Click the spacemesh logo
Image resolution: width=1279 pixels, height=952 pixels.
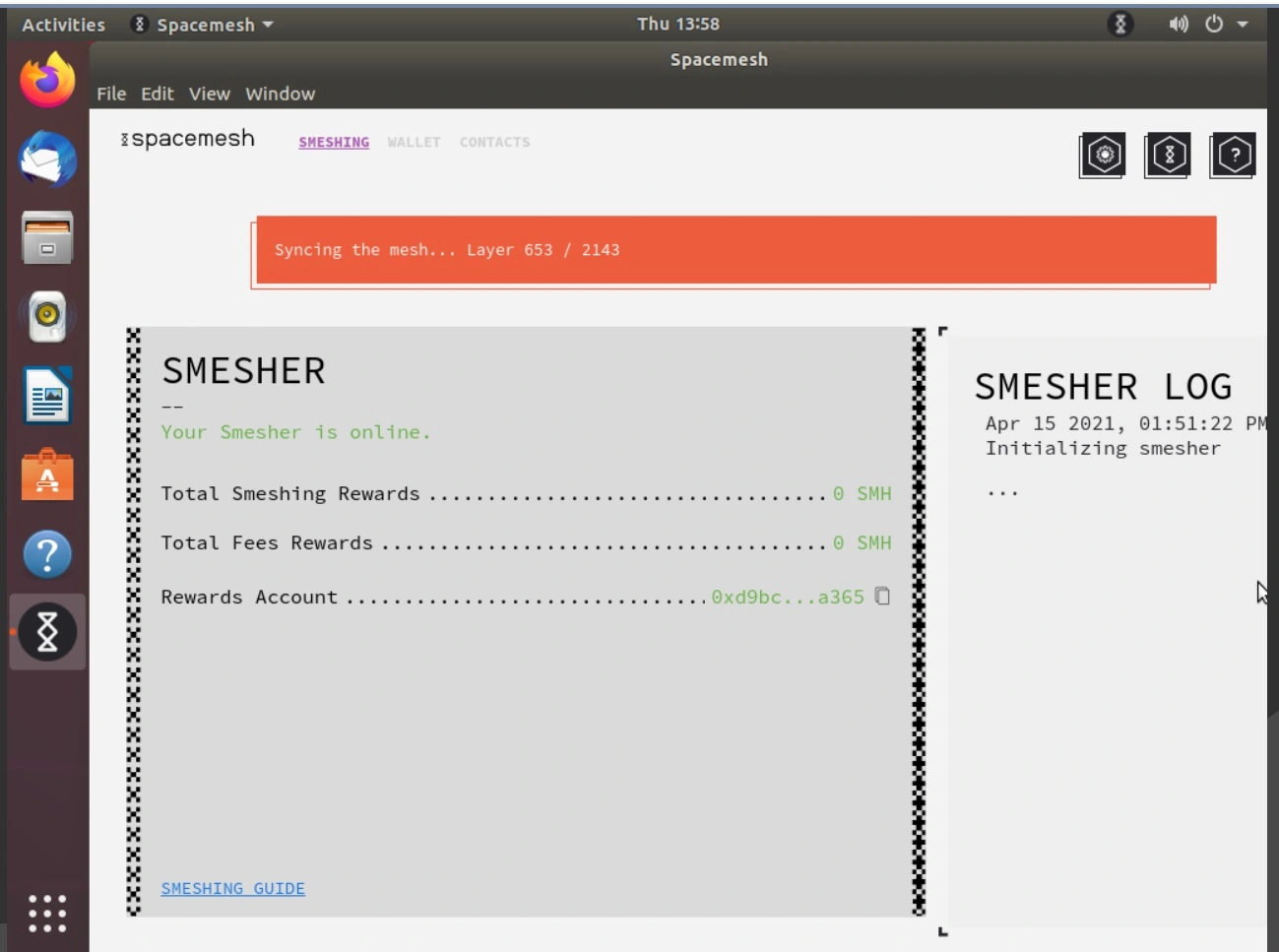tap(187, 139)
